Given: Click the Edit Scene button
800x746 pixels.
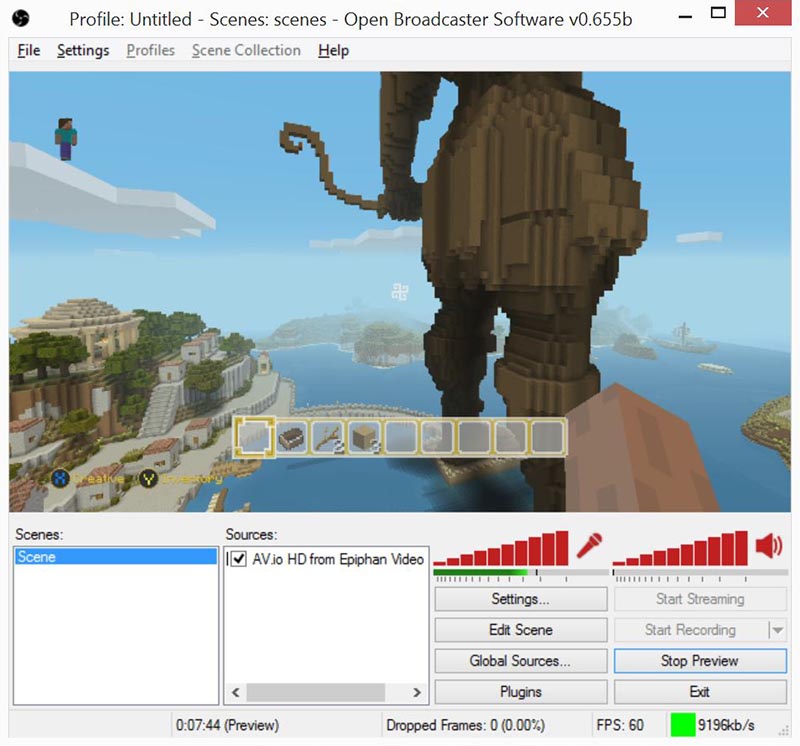Looking at the screenshot, I should click(x=521, y=630).
